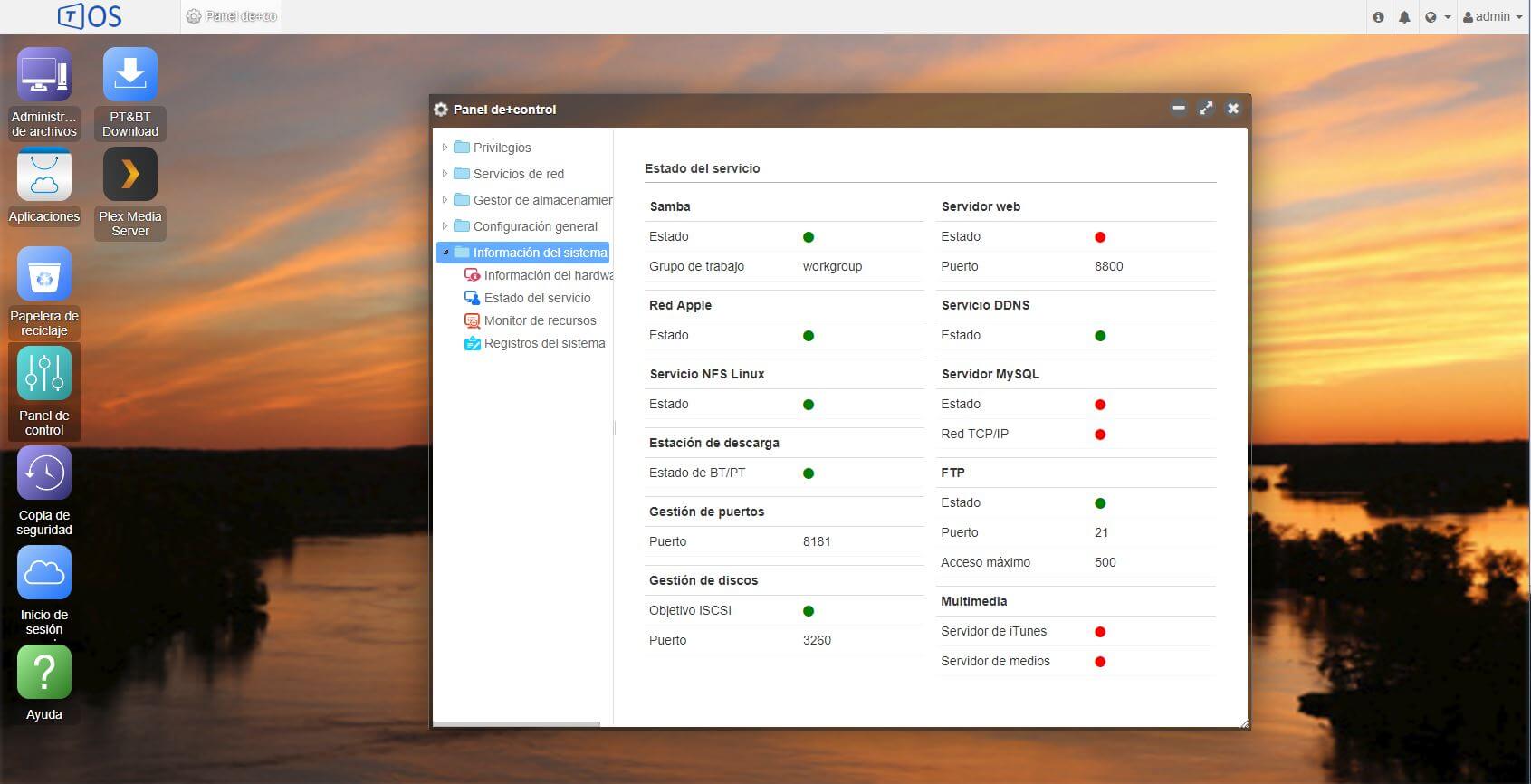Open the admin user dropdown
The image size is (1531, 784).
[x=1492, y=17]
